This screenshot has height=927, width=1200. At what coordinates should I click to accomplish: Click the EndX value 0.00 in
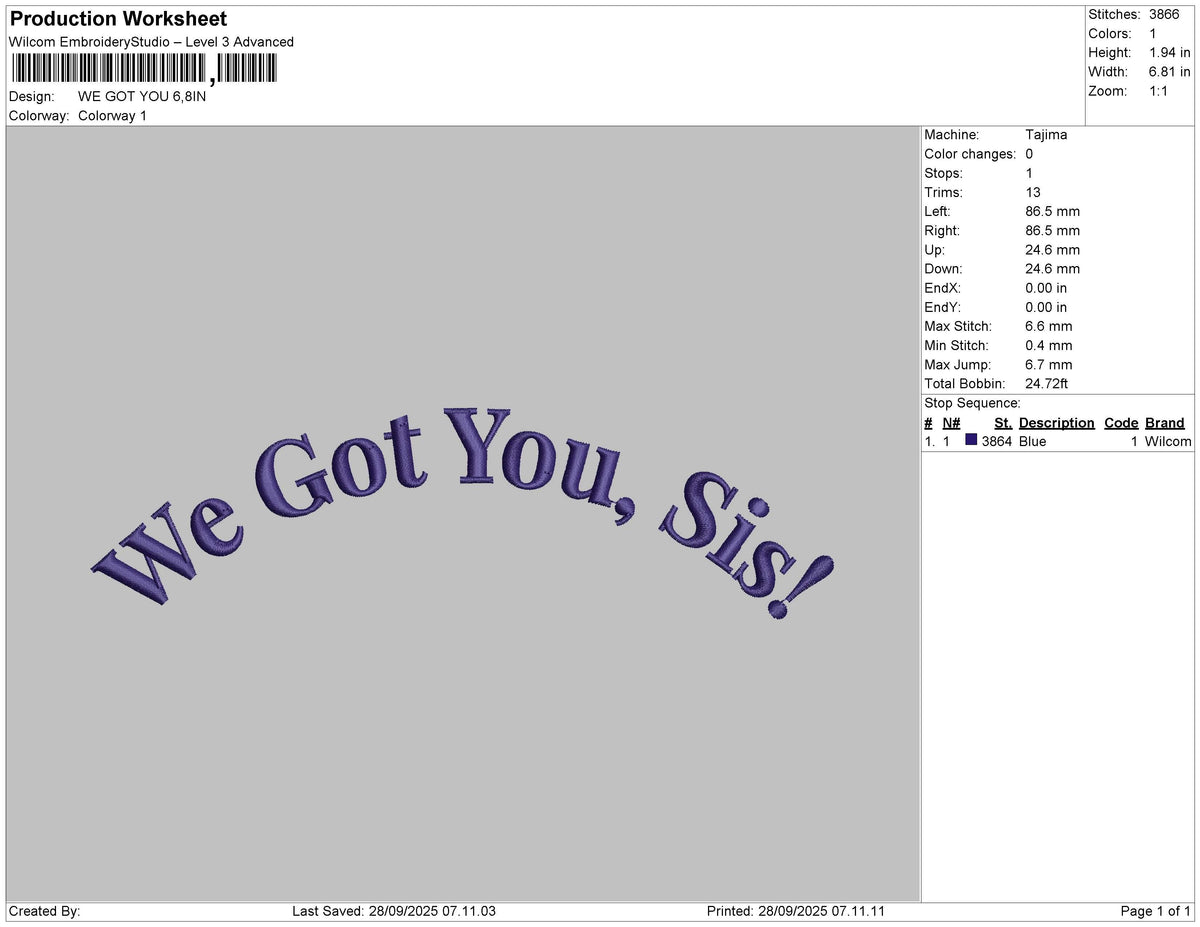click(x=1046, y=288)
